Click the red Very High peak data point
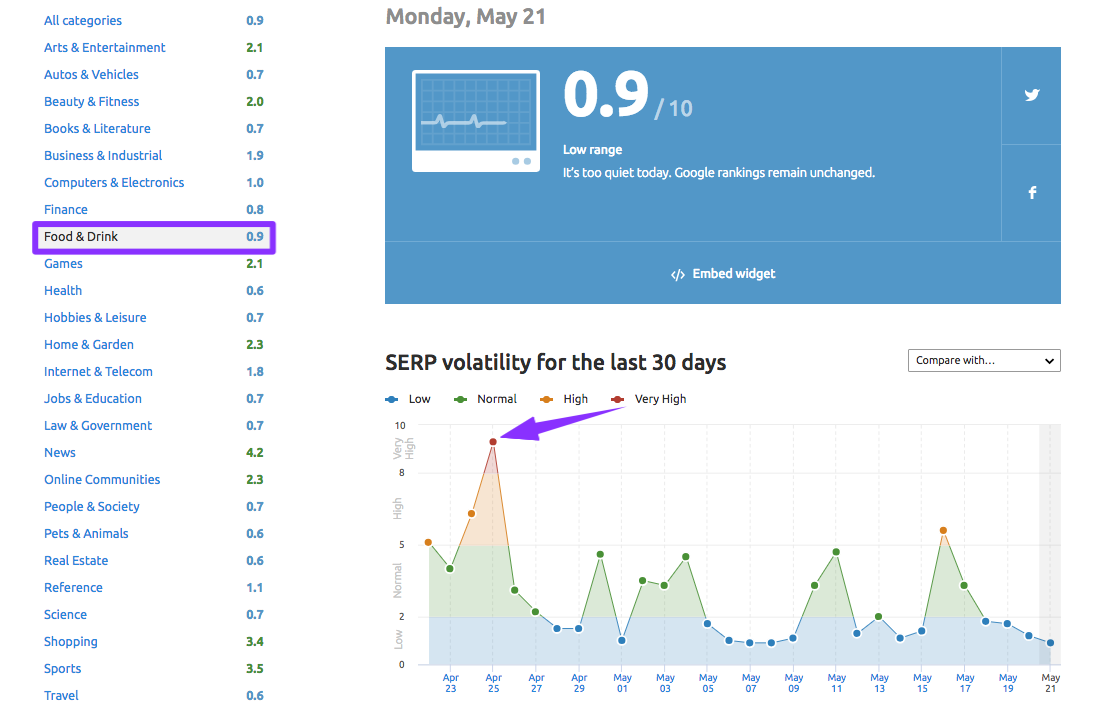Image resolution: width=1116 pixels, height=714 pixels. point(493,443)
